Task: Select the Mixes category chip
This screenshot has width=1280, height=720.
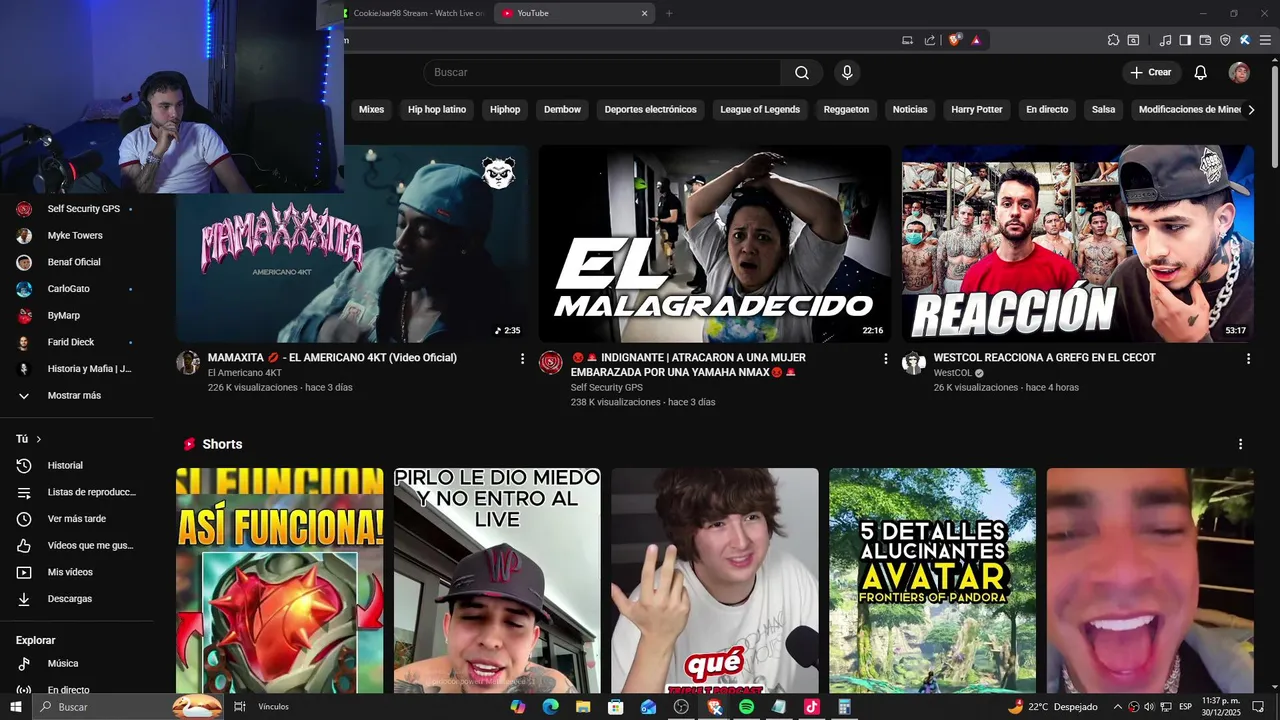Action: tap(371, 109)
